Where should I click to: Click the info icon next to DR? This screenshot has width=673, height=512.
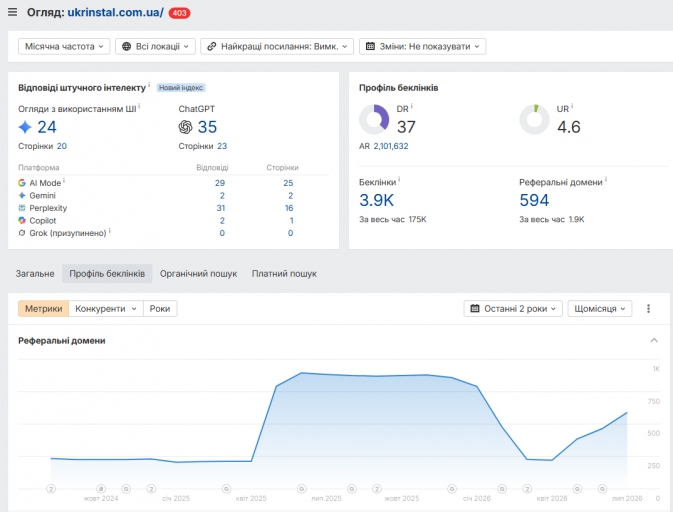point(412,106)
